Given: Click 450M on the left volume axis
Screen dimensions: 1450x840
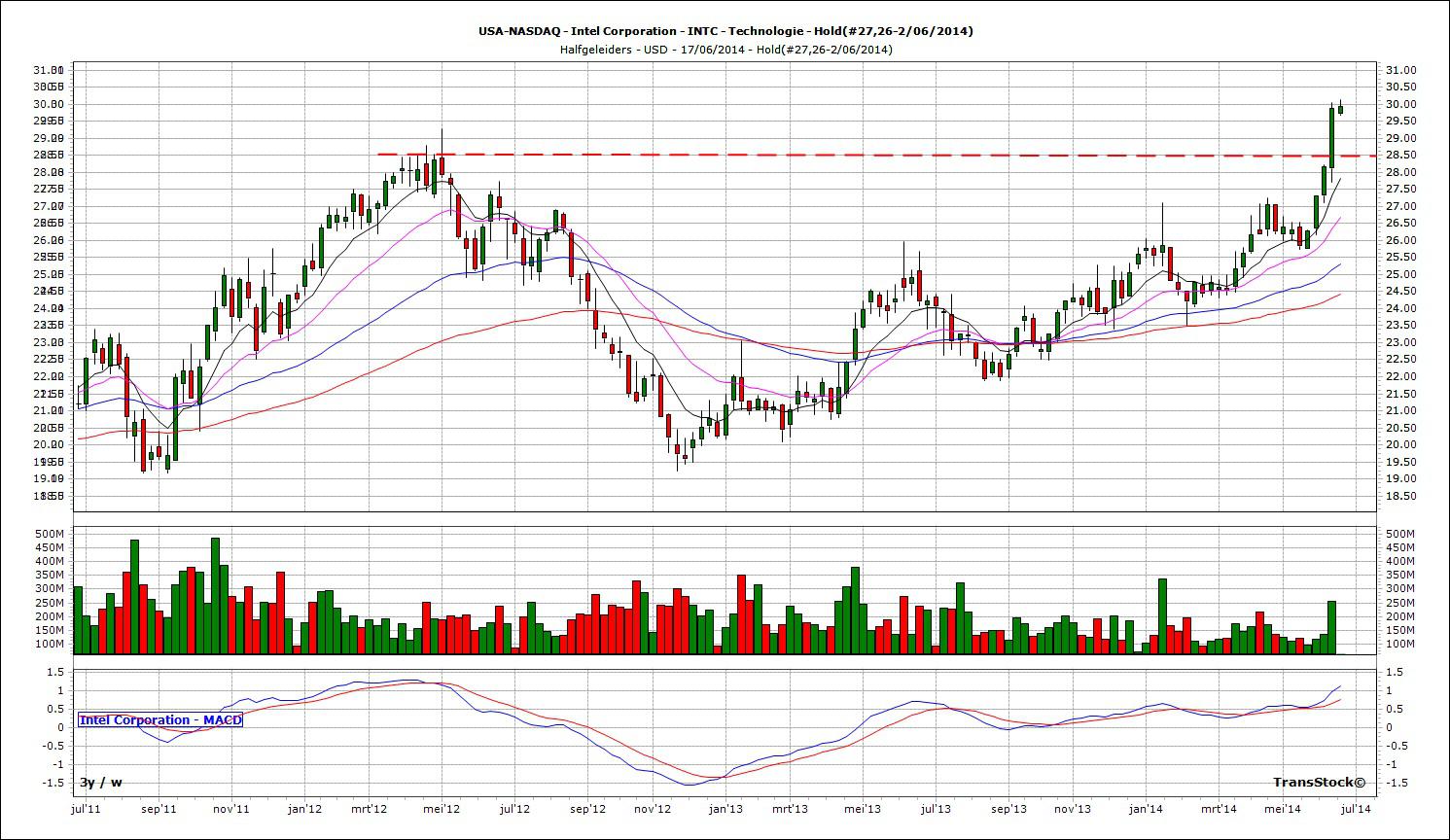Looking at the screenshot, I should click(x=49, y=547).
